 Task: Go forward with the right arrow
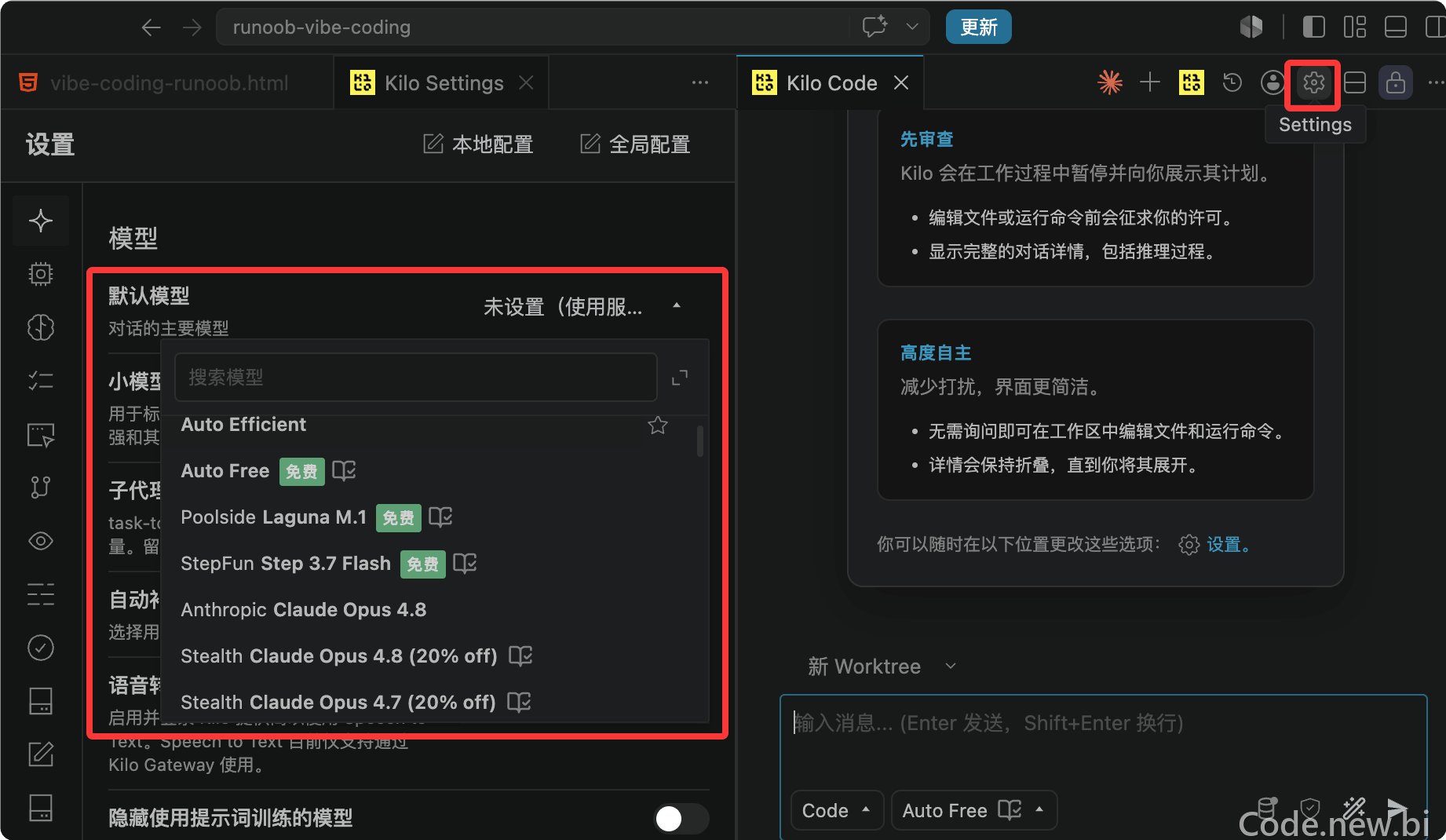point(192,27)
